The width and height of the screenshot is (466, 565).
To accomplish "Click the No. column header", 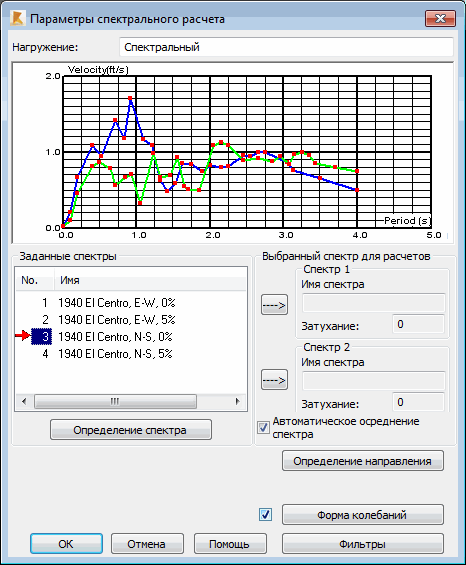I will click(35, 280).
